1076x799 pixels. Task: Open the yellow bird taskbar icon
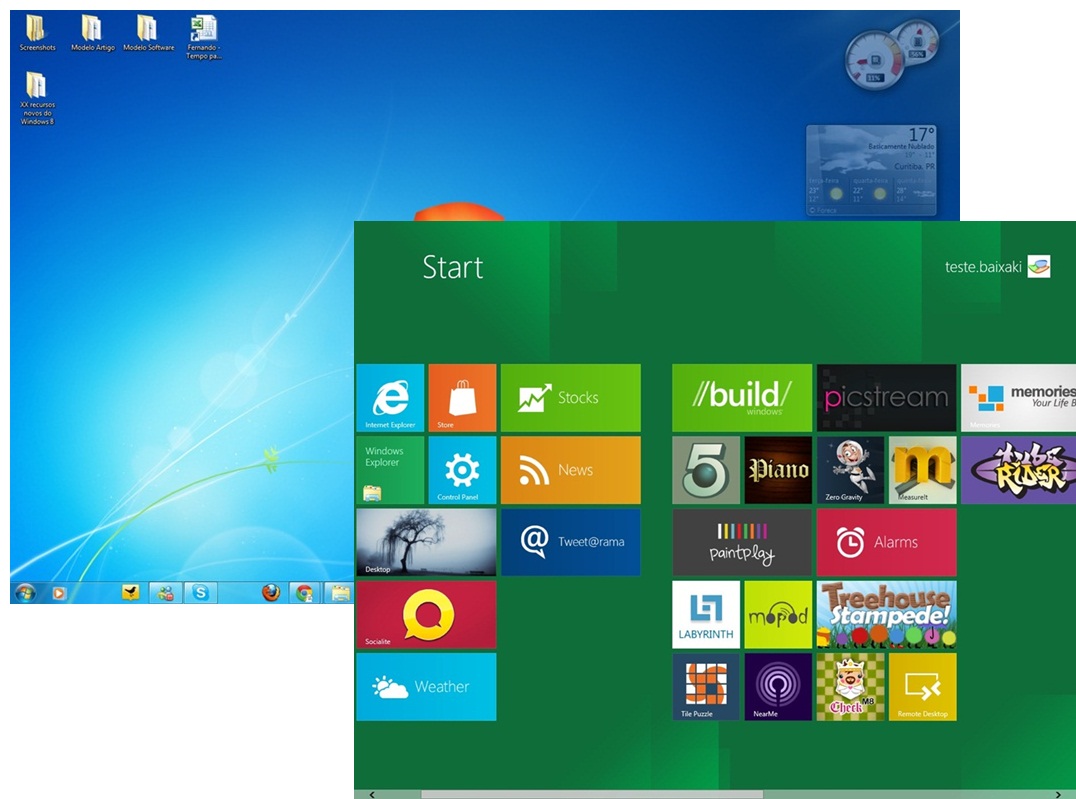coord(130,592)
